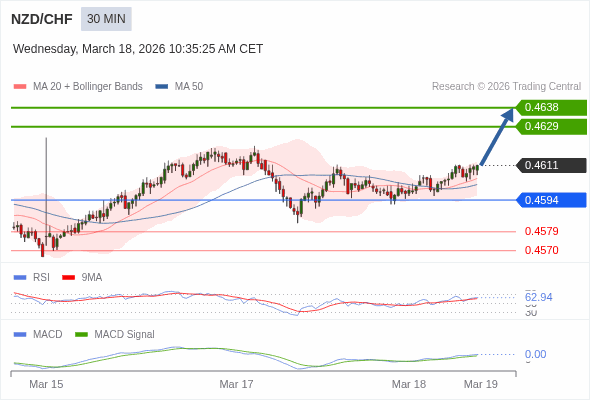Click the NZD/CHF pair title

pyautogui.click(x=42, y=19)
